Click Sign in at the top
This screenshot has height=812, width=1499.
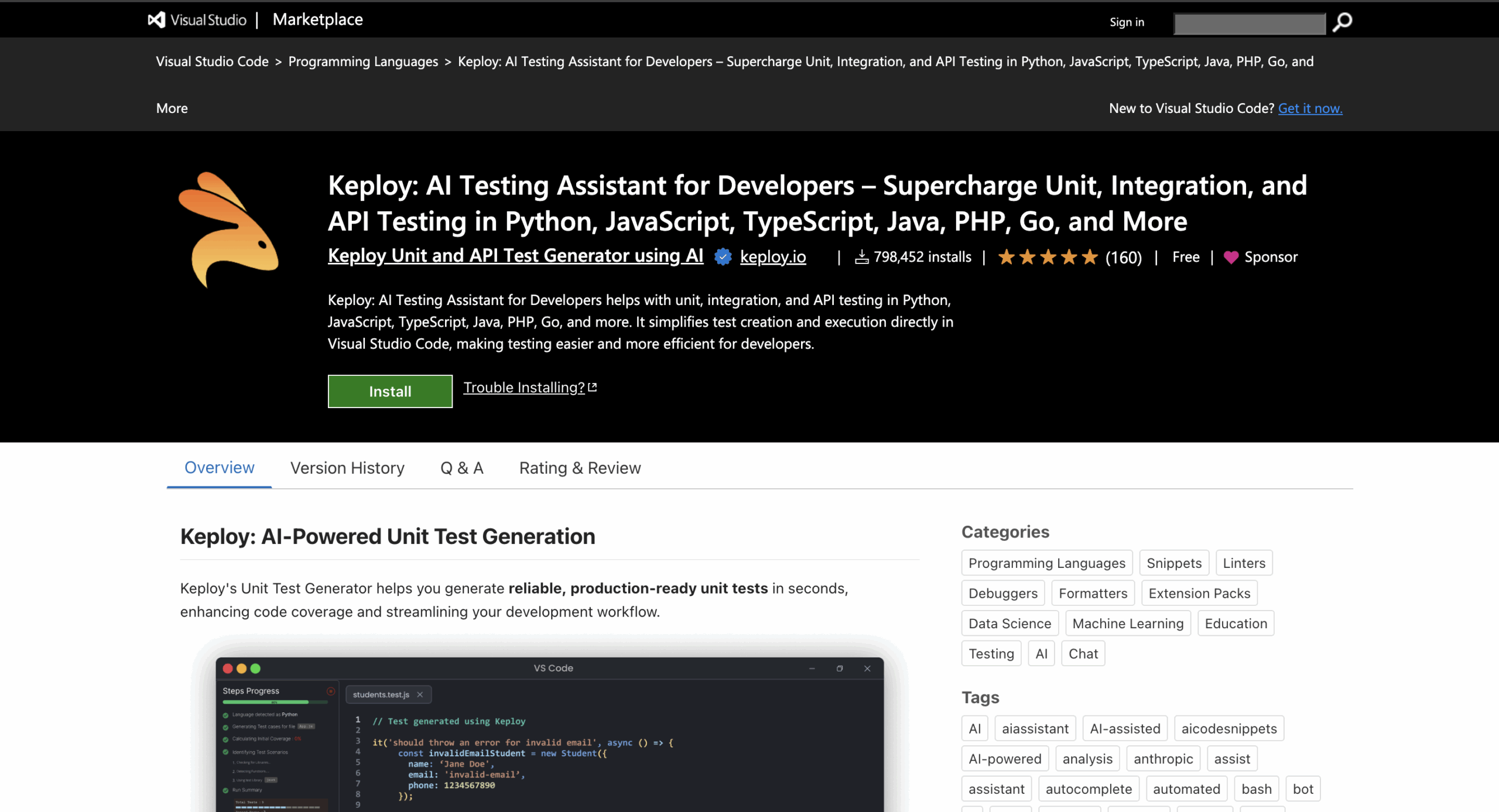1127,22
